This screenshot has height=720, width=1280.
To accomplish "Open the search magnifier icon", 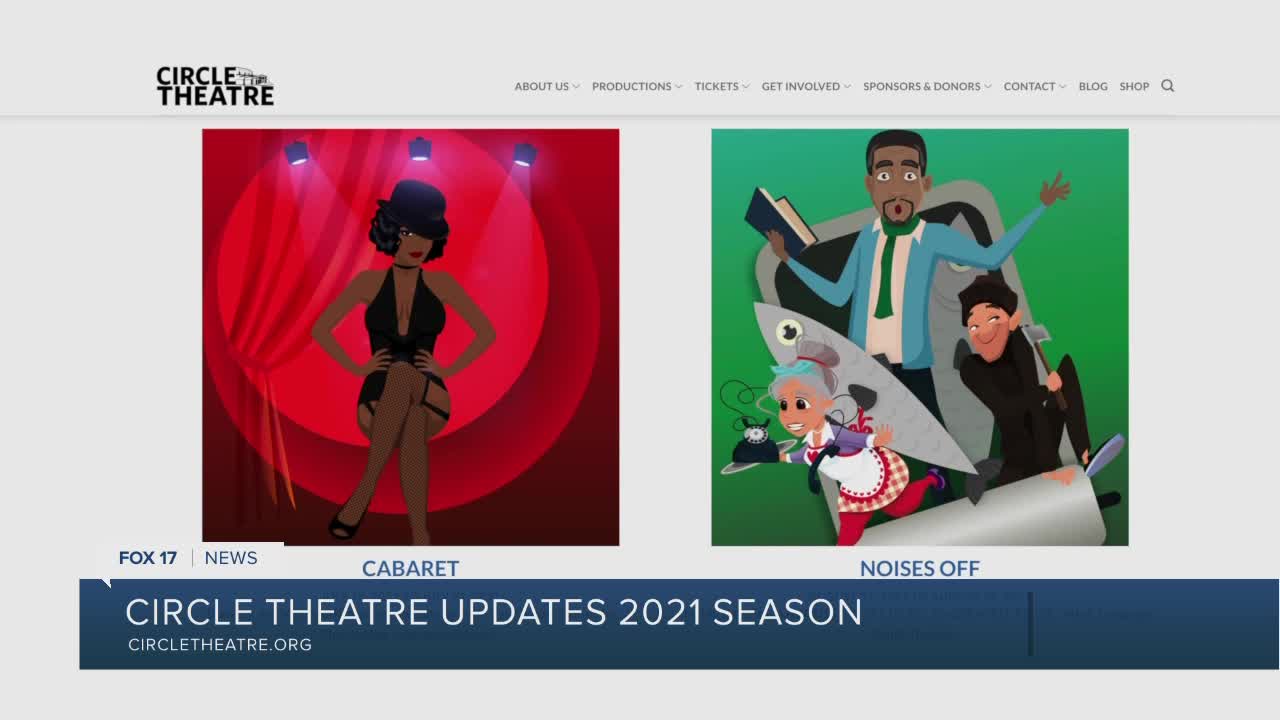I will [1167, 86].
